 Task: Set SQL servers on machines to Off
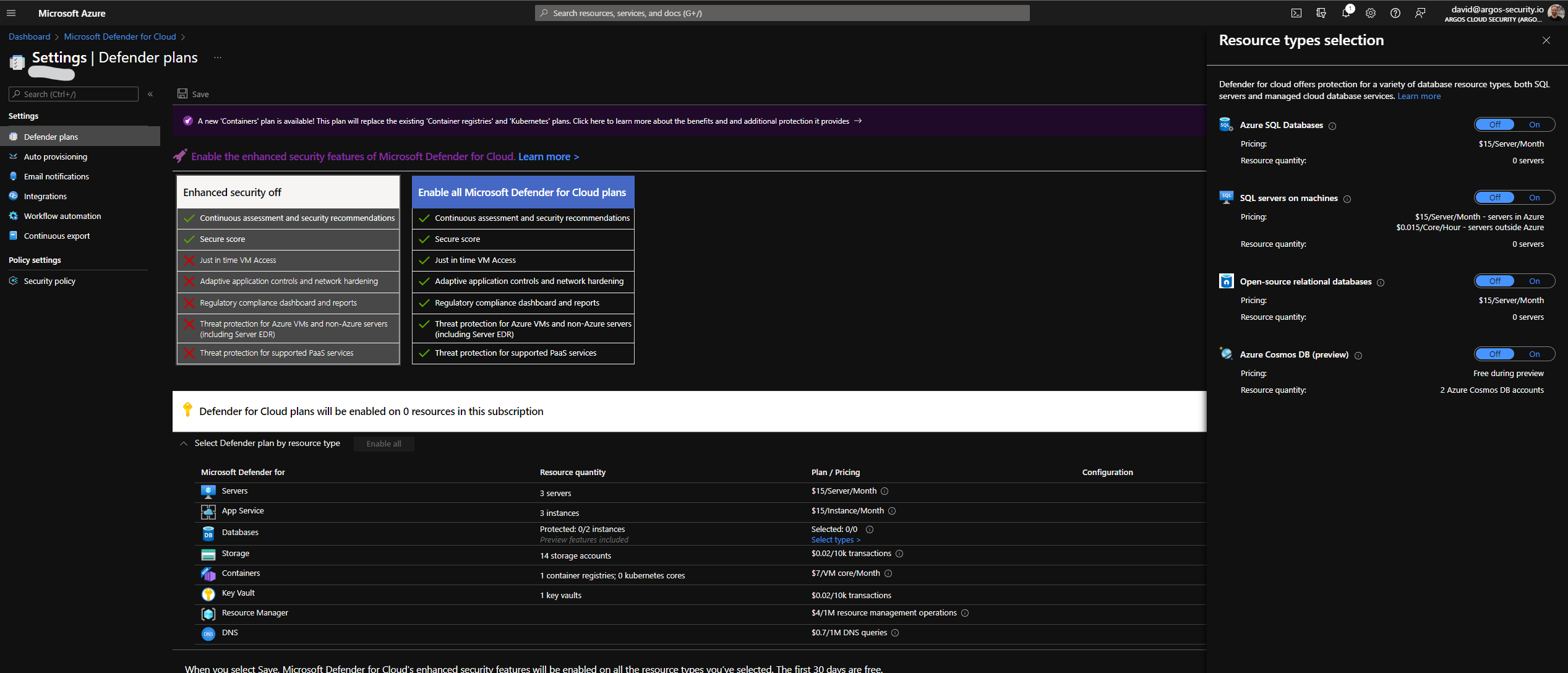click(x=1495, y=197)
